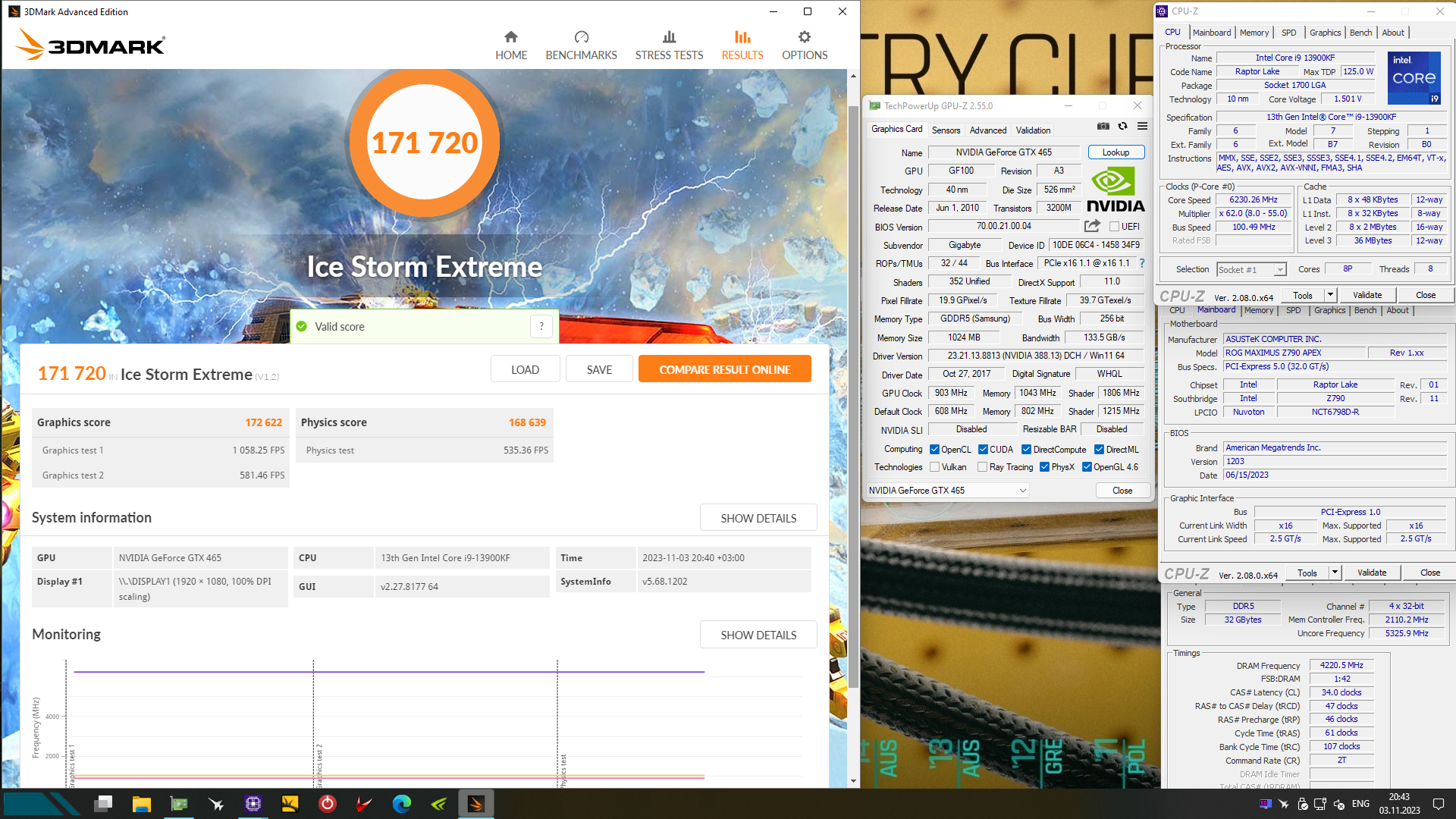Click Validate in the top CPU-Z window

(1367, 295)
